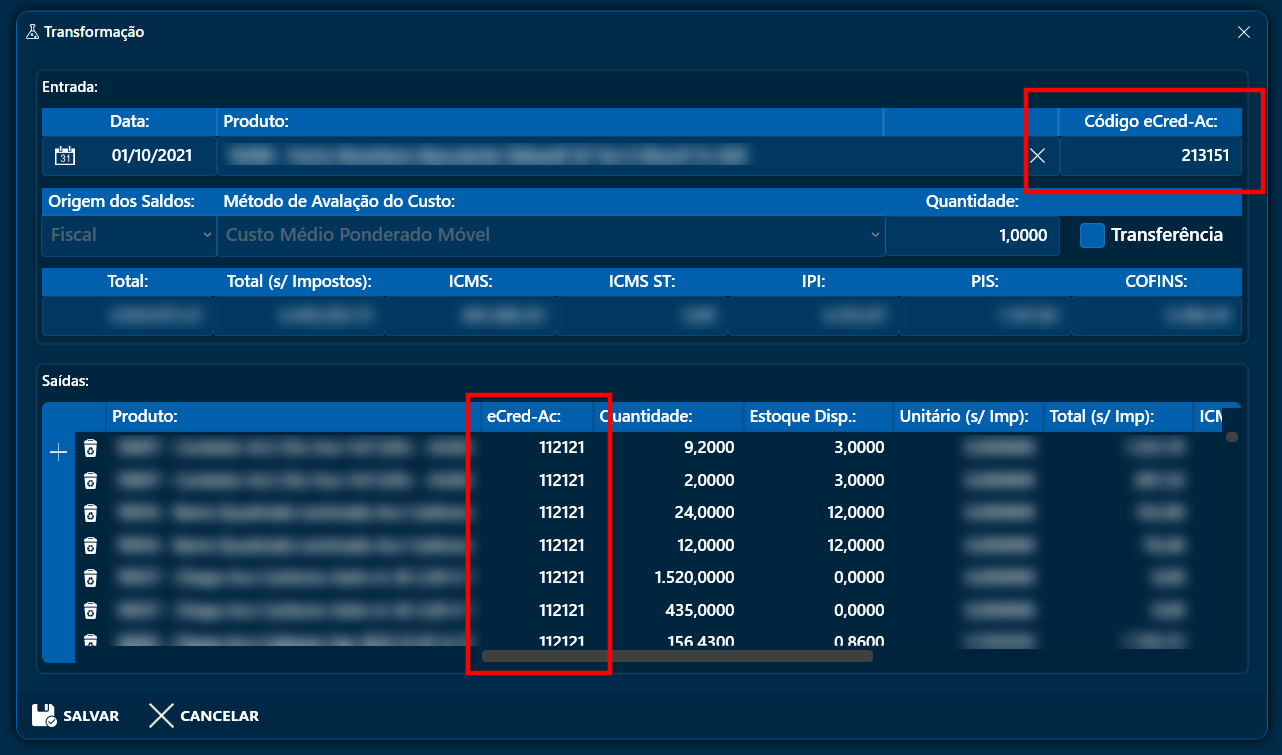This screenshot has width=1282, height=755.
Task: Clear the selected product with the X icon
Action: (1038, 156)
